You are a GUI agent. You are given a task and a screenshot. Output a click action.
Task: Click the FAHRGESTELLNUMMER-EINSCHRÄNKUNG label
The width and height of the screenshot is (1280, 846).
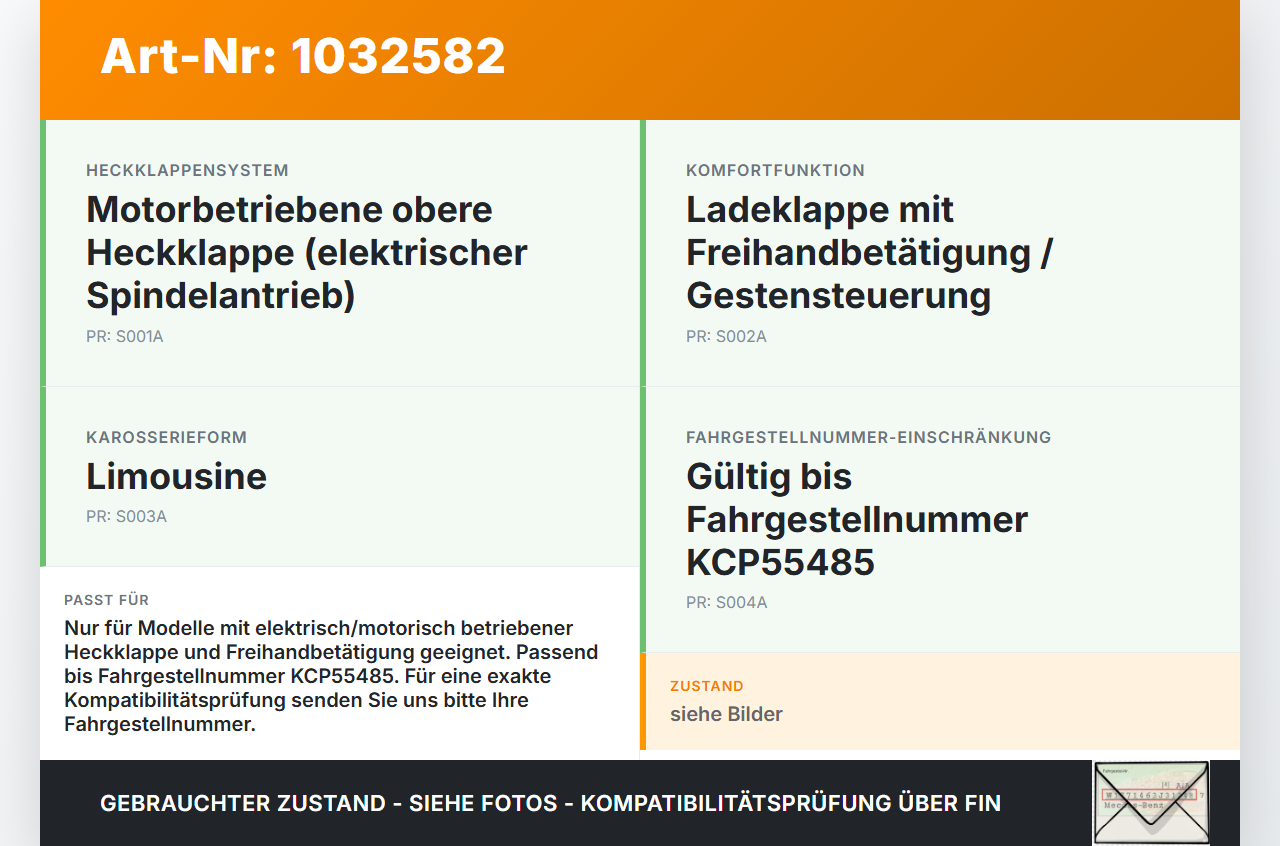(x=868, y=438)
